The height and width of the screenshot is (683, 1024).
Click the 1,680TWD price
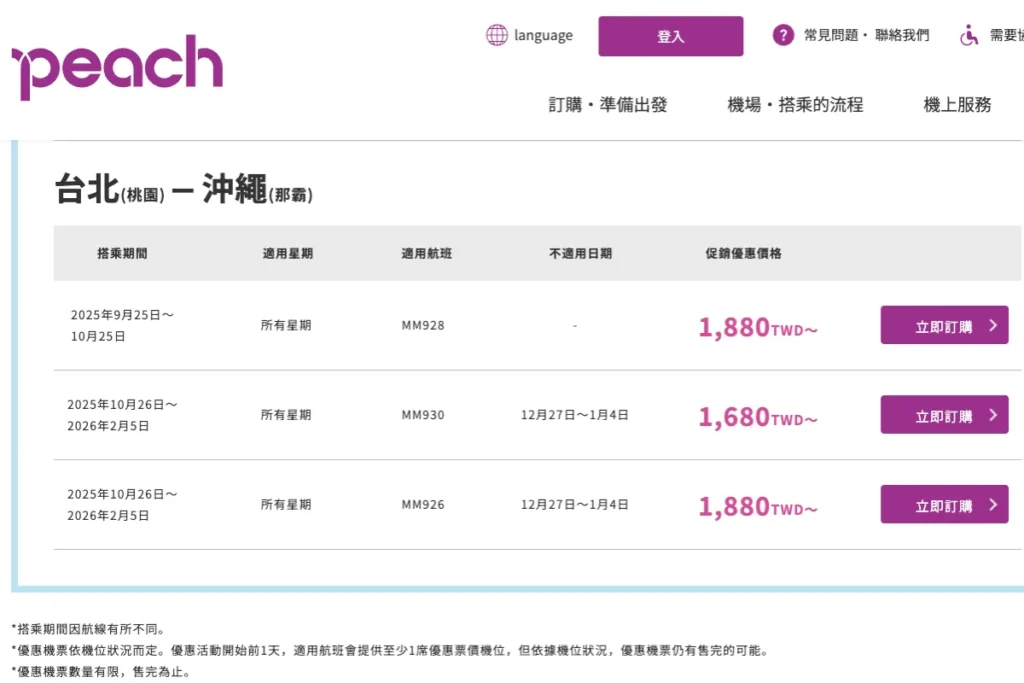[x=758, y=417]
